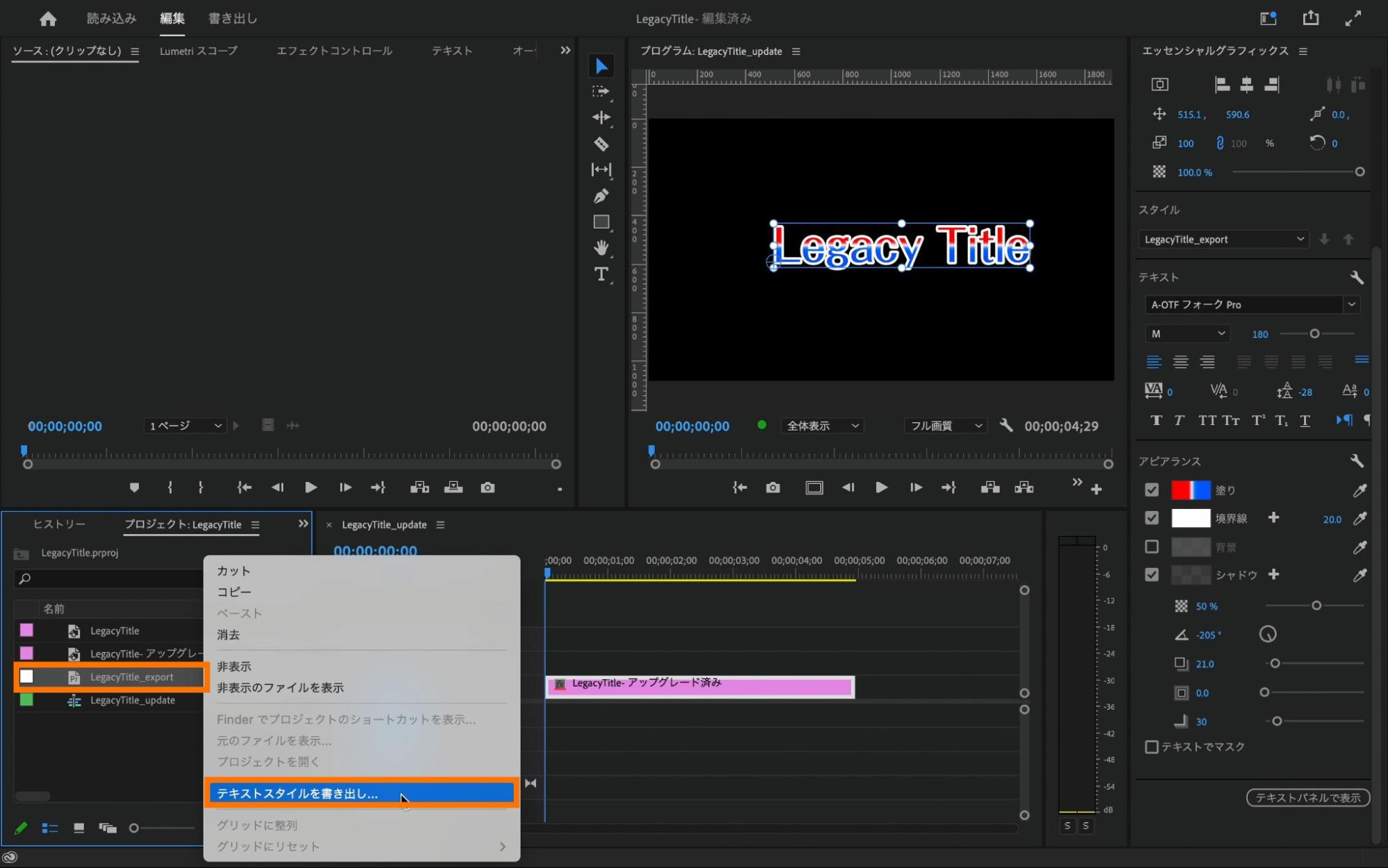Click Export Frame camera icon in Program monitor
1388x868 pixels.
click(x=773, y=488)
